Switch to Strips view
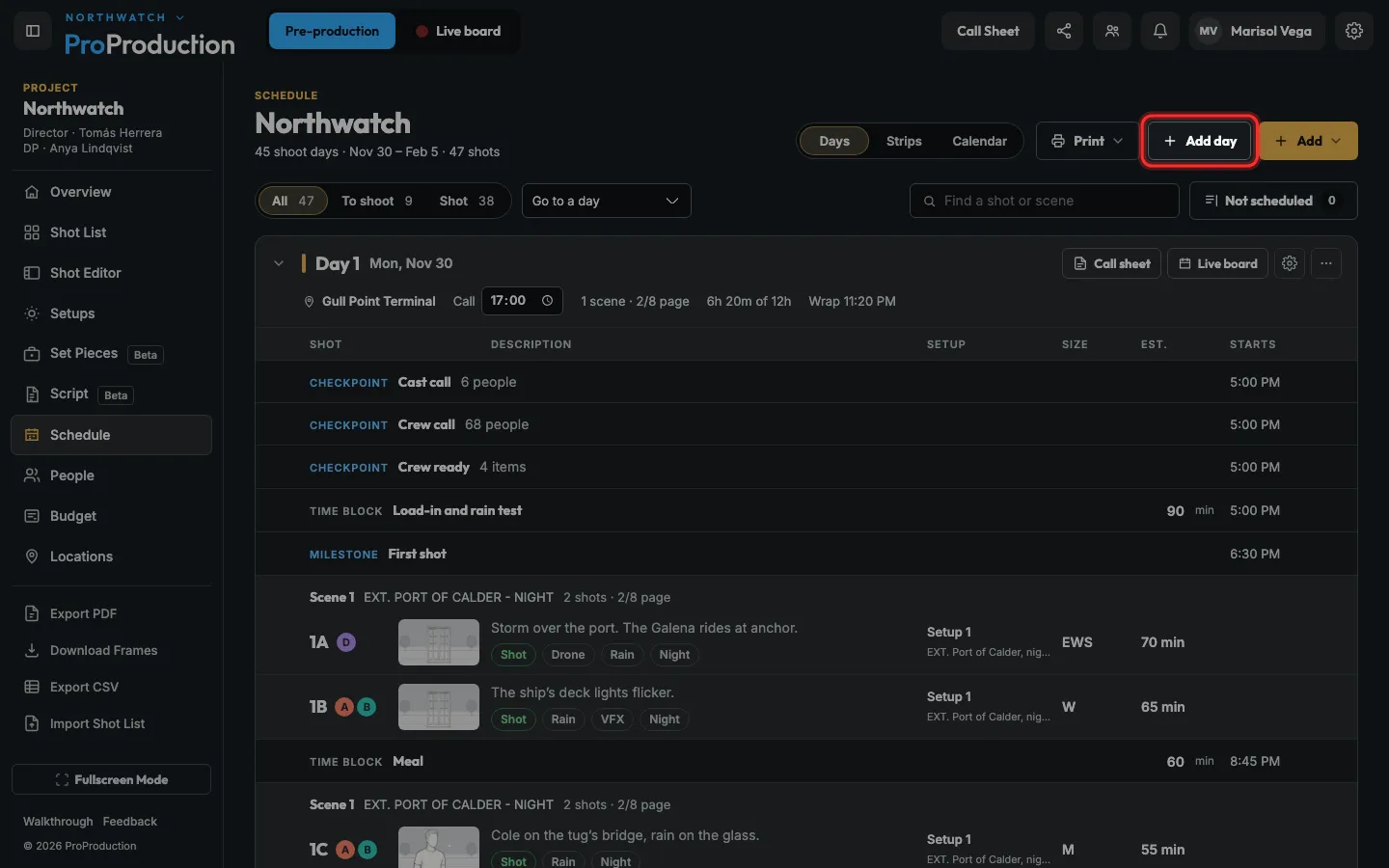Image resolution: width=1389 pixels, height=868 pixels. pyautogui.click(x=904, y=141)
